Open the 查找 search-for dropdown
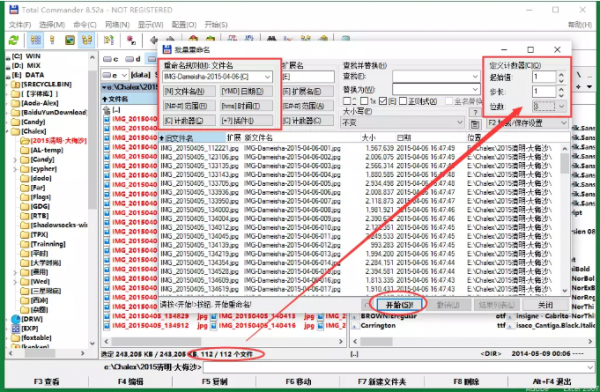600x392 pixels. [x=475, y=77]
